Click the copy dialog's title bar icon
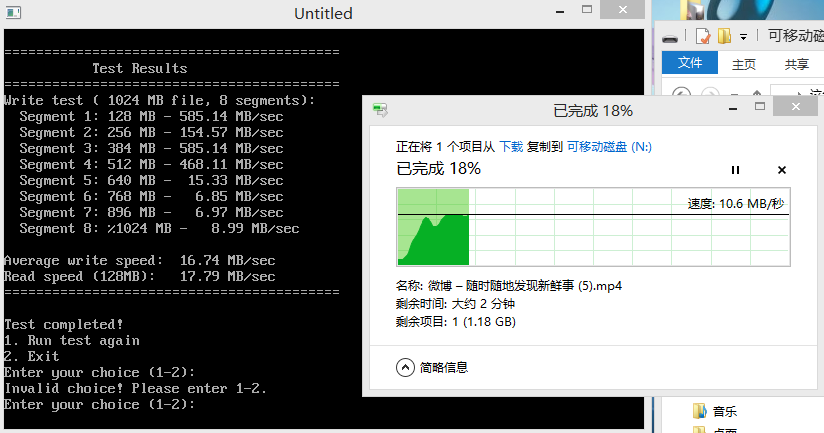The image size is (824, 433). pos(380,110)
